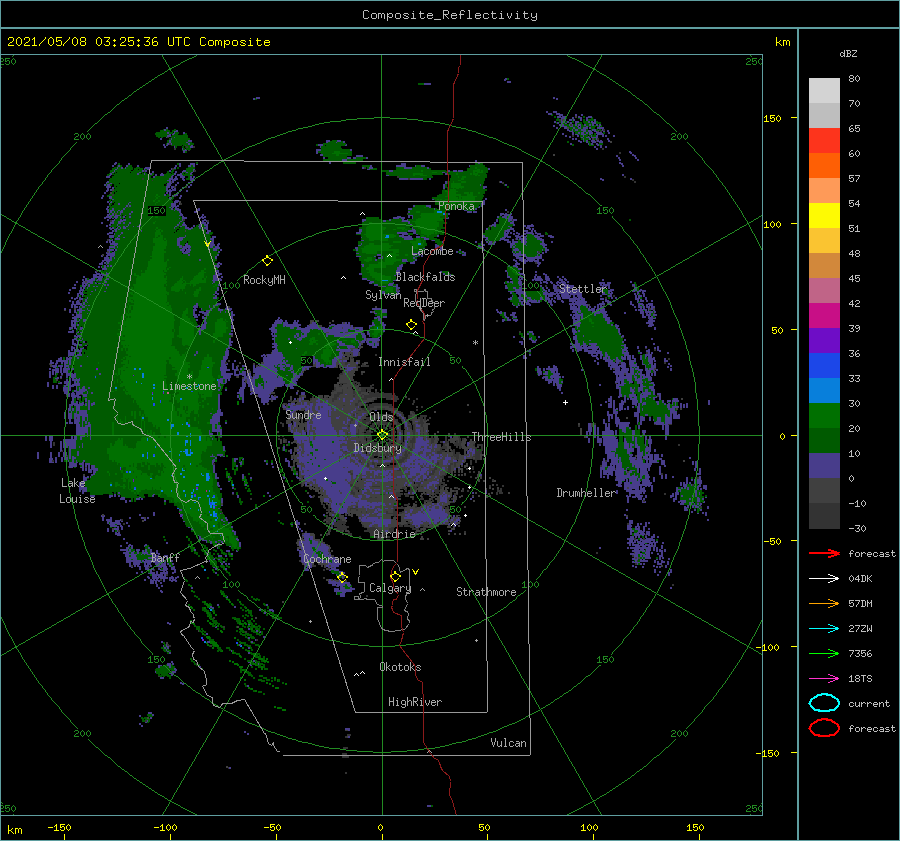This screenshot has width=900, height=841.
Task: Click the Ponoka town label
Action: coord(456,206)
